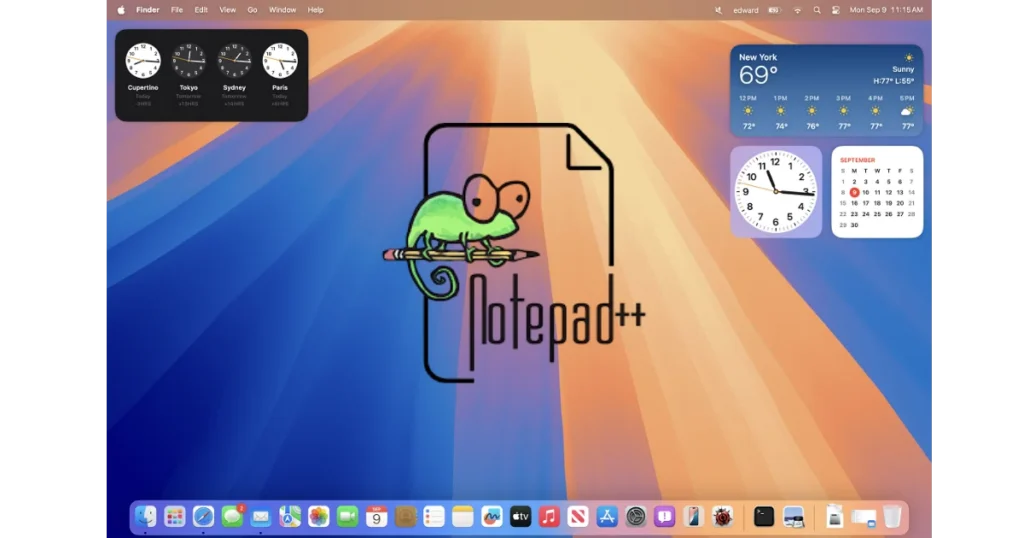Click the 12 PM sunny forecast icon
Screen dimensions: 1024x538
(748, 112)
